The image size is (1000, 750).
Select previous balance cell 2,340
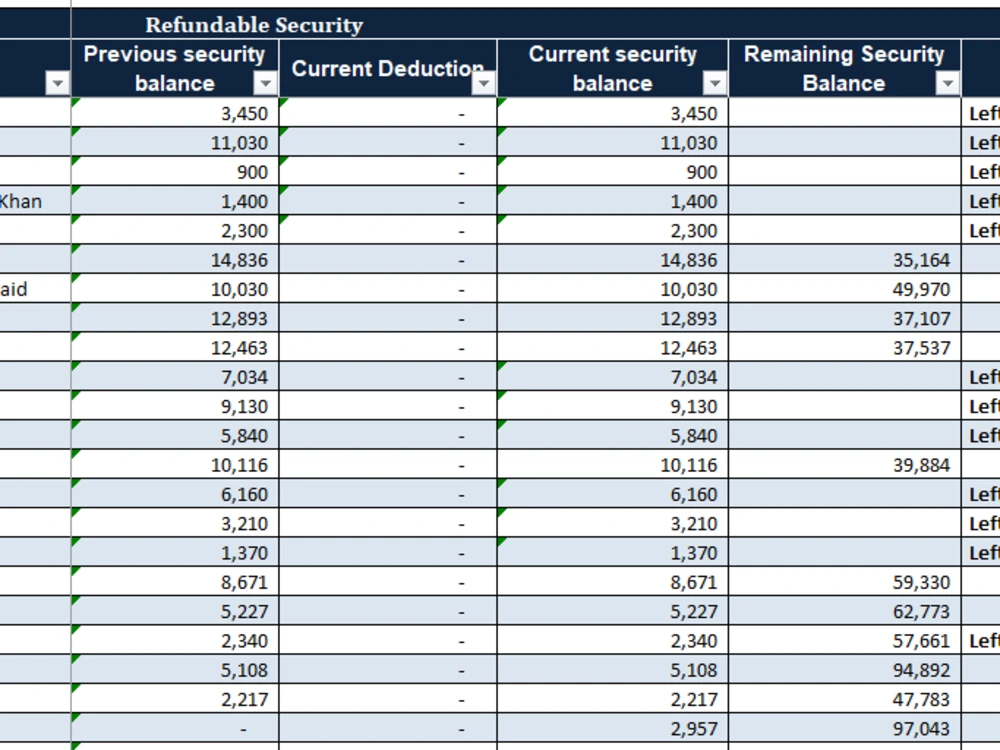[175, 641]
